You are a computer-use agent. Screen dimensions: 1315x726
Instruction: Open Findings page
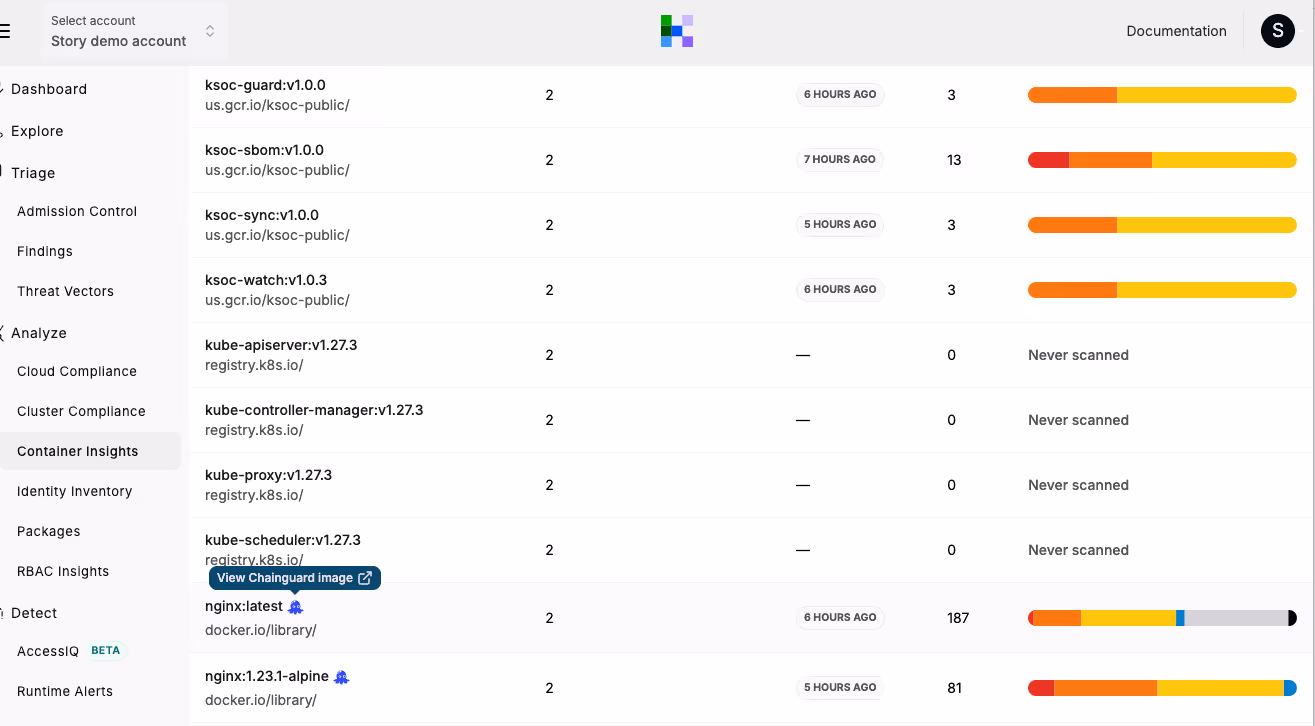point(45,251)
